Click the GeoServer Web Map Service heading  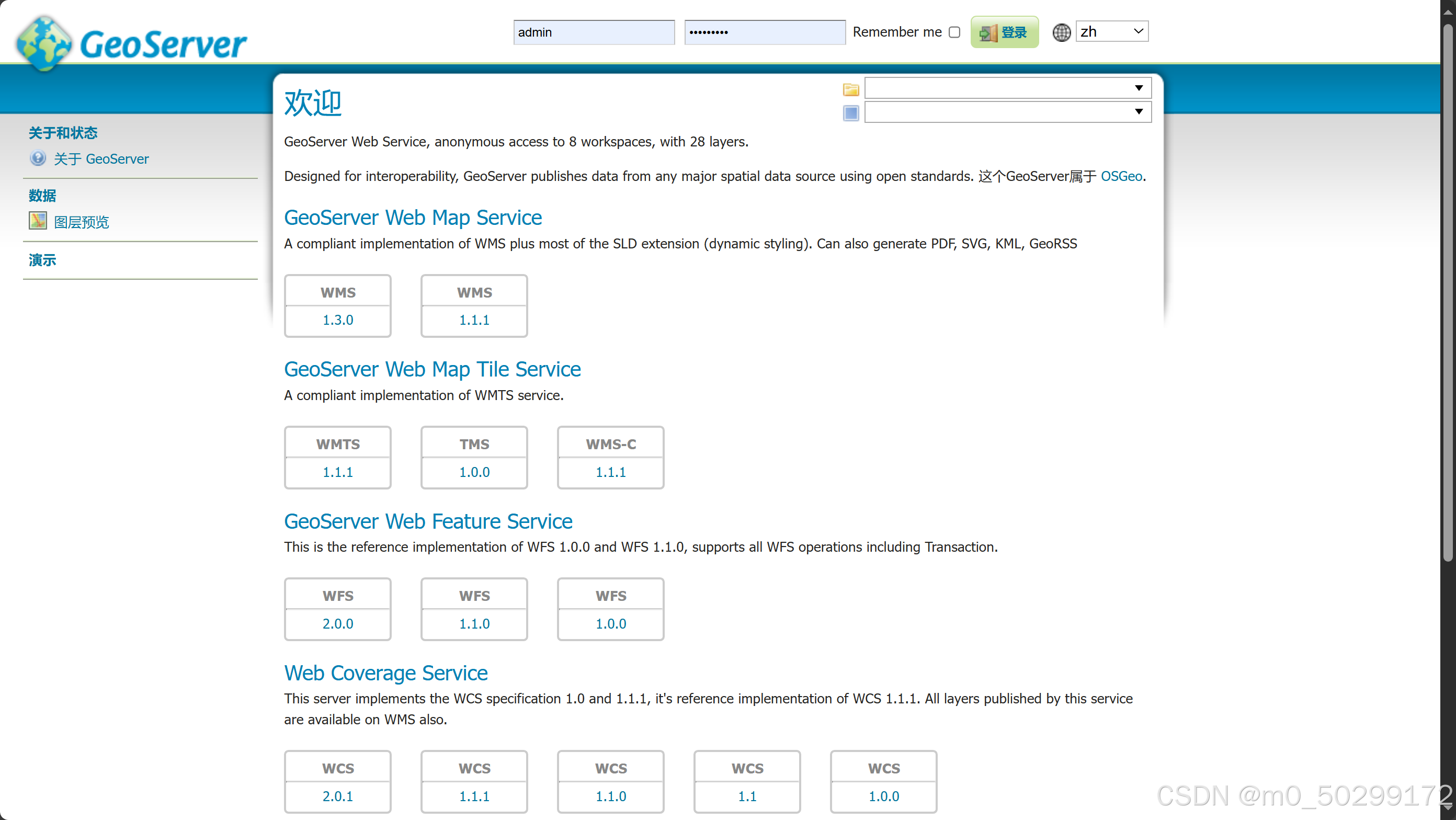click(413, 218)
